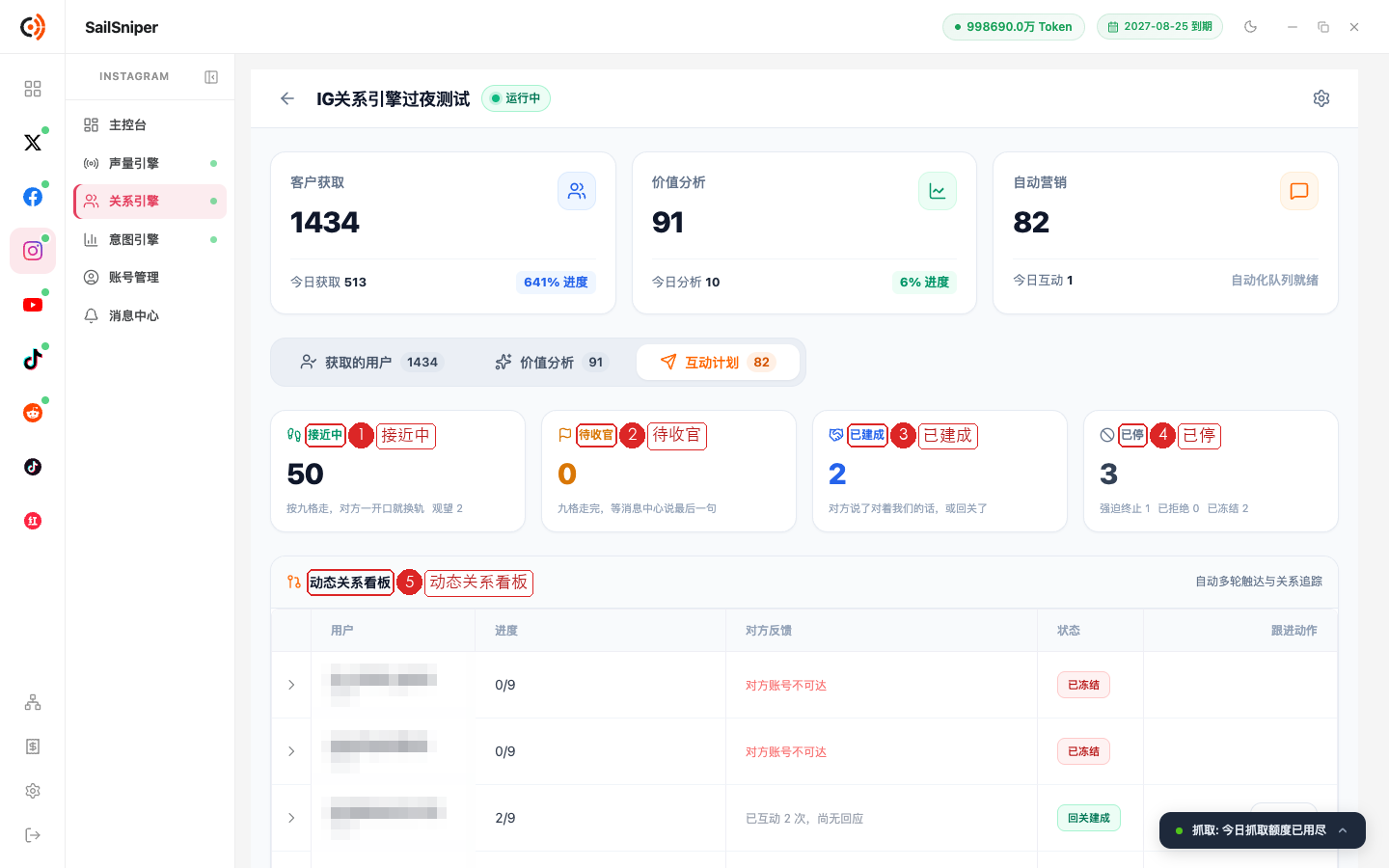This screenshot has width=1389, height=868.
Task: Click the INSTAGRAM sidebar heading
Action: (x=134, y=77)
